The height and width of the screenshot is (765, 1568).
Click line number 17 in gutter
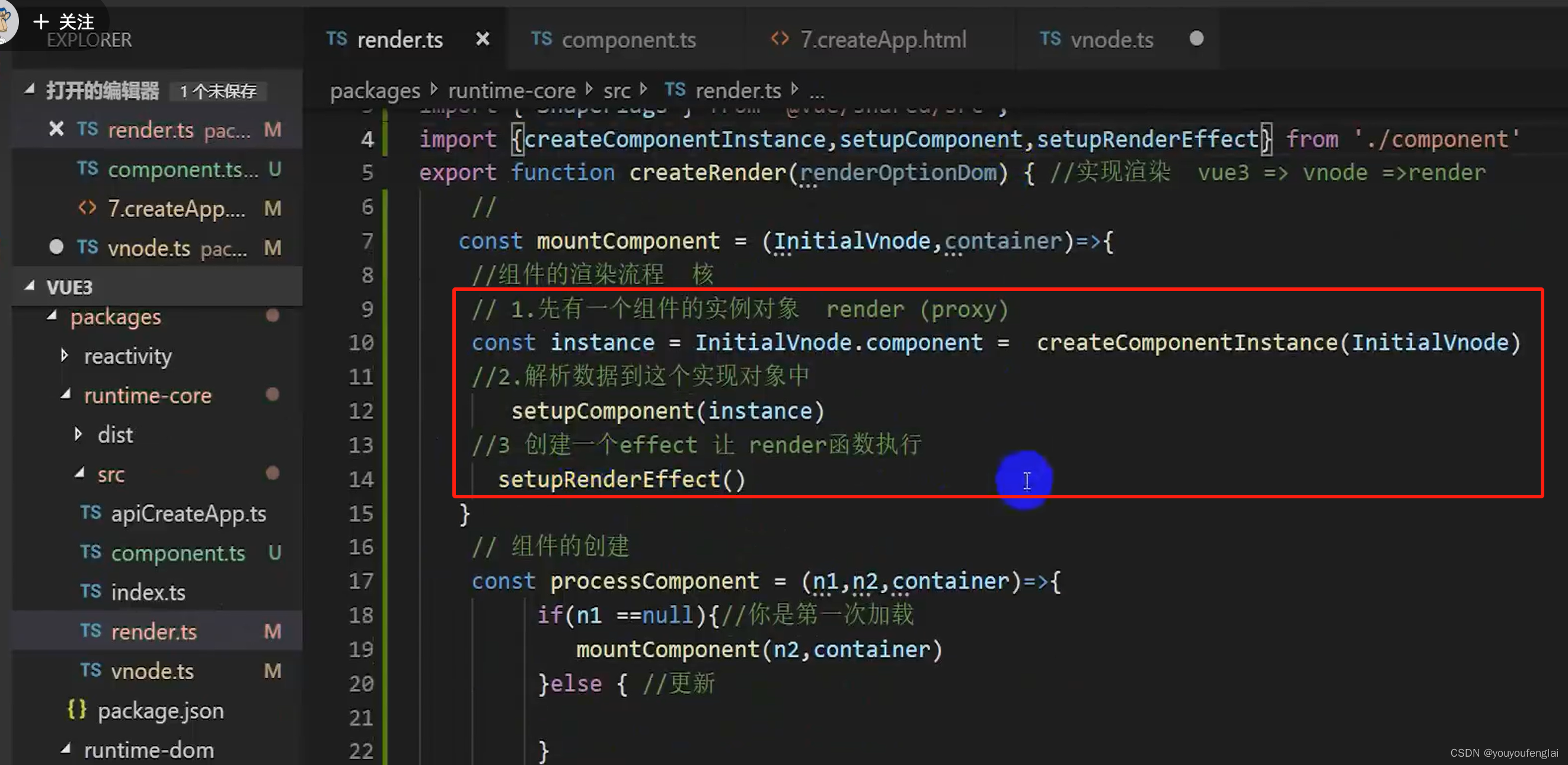pos(361,581)
